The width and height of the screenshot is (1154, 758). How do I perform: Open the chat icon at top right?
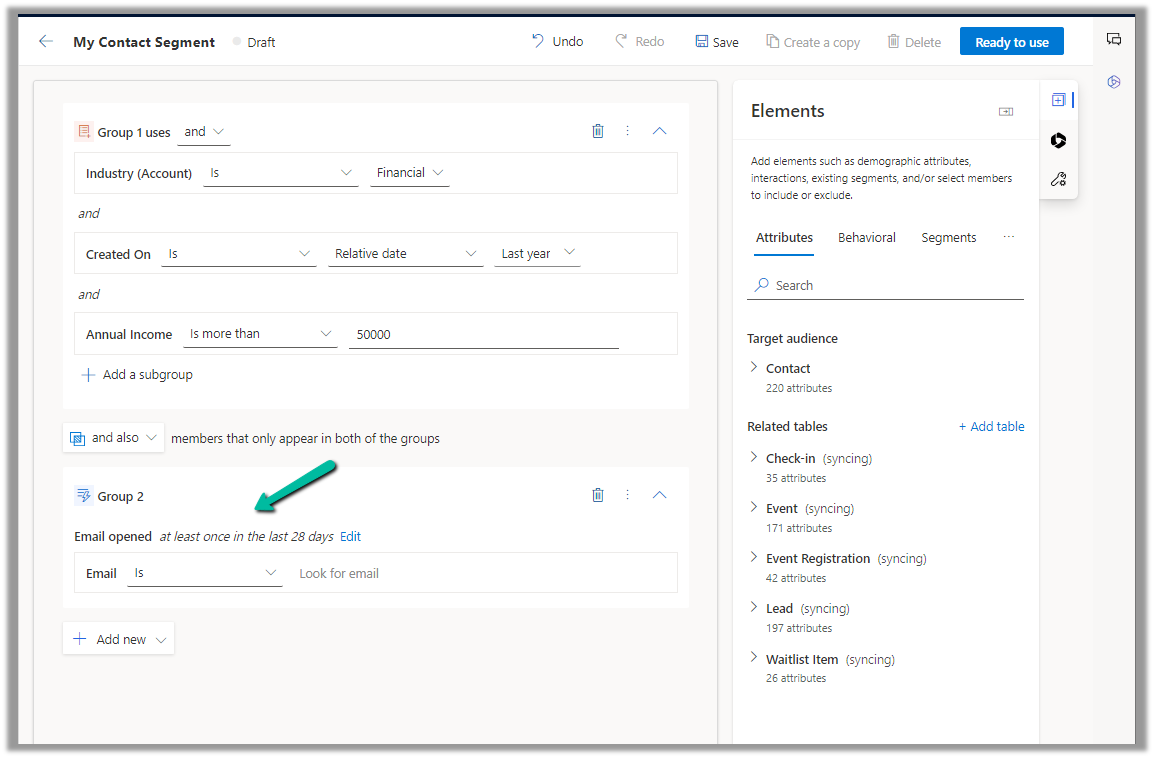(1114, 40)
